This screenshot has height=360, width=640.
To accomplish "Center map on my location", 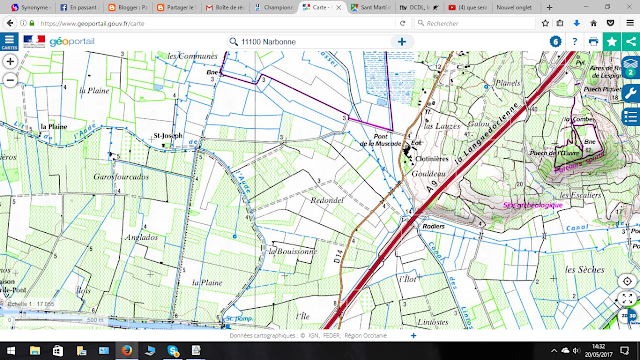I will (627, 281).
